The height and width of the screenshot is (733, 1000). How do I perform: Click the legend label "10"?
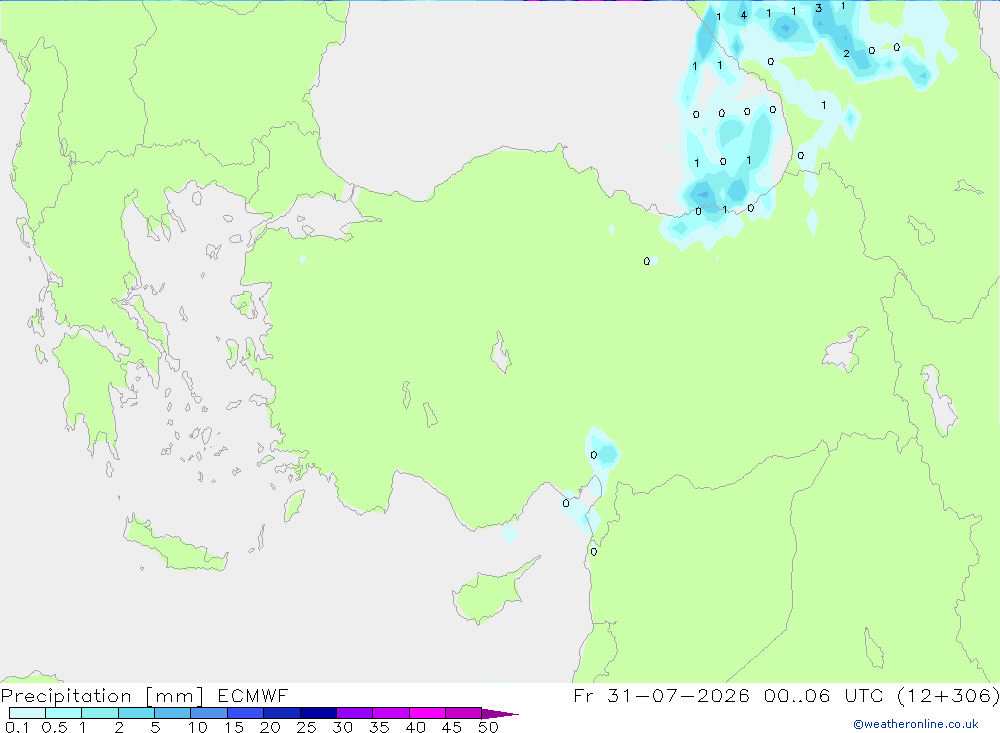click(197, 727)
